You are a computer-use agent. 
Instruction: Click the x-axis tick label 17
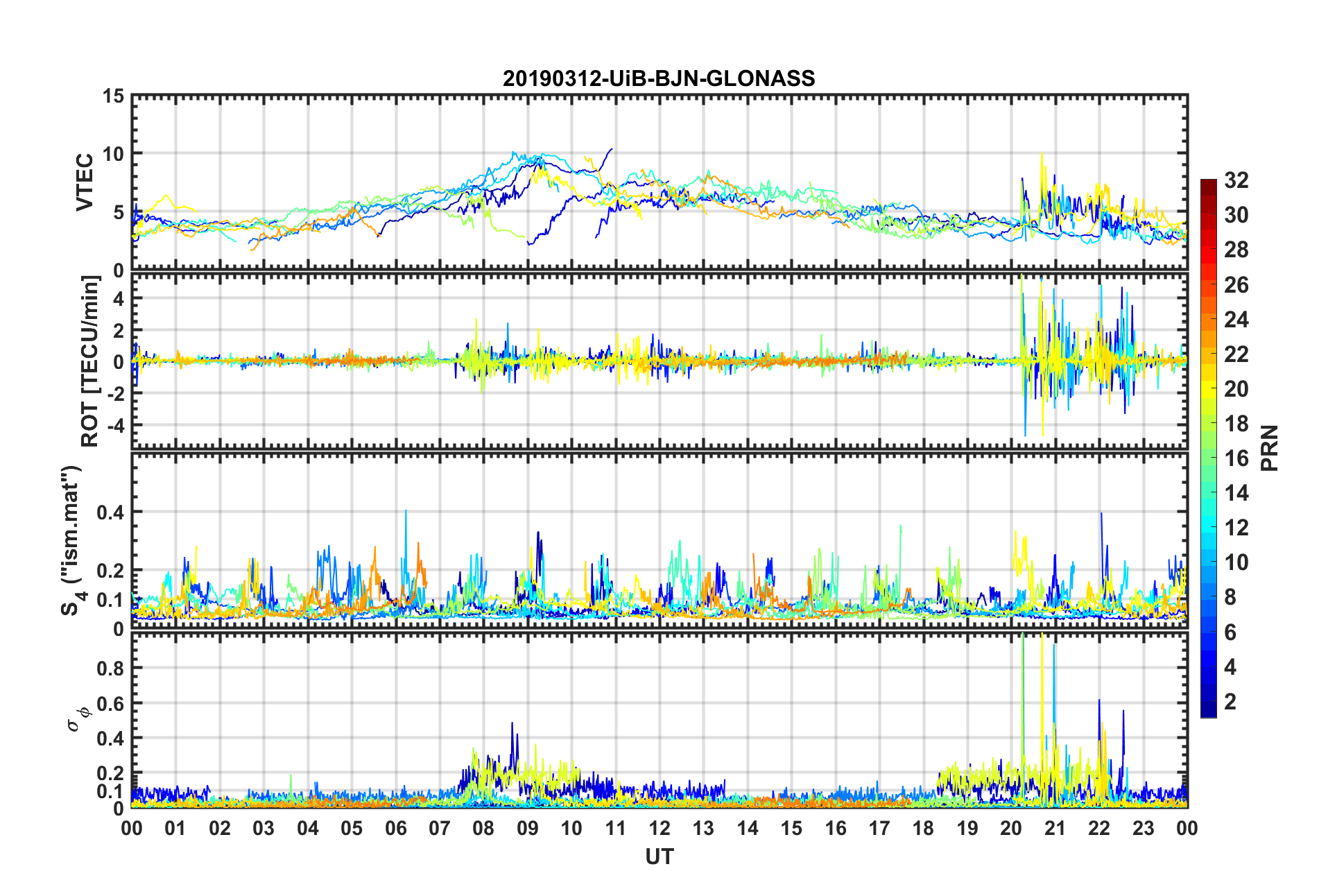coord(879,828)
